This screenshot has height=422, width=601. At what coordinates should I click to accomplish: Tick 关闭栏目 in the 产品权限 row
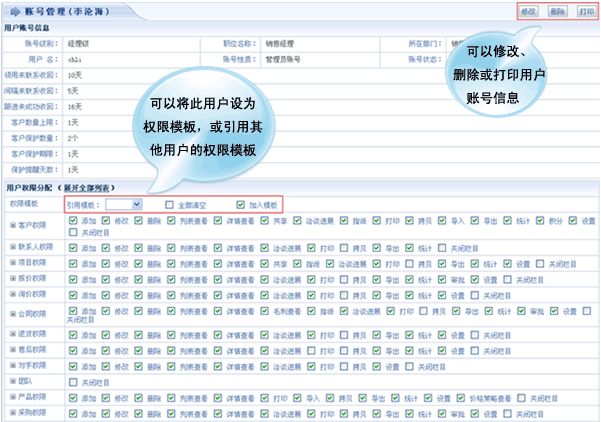521,398
